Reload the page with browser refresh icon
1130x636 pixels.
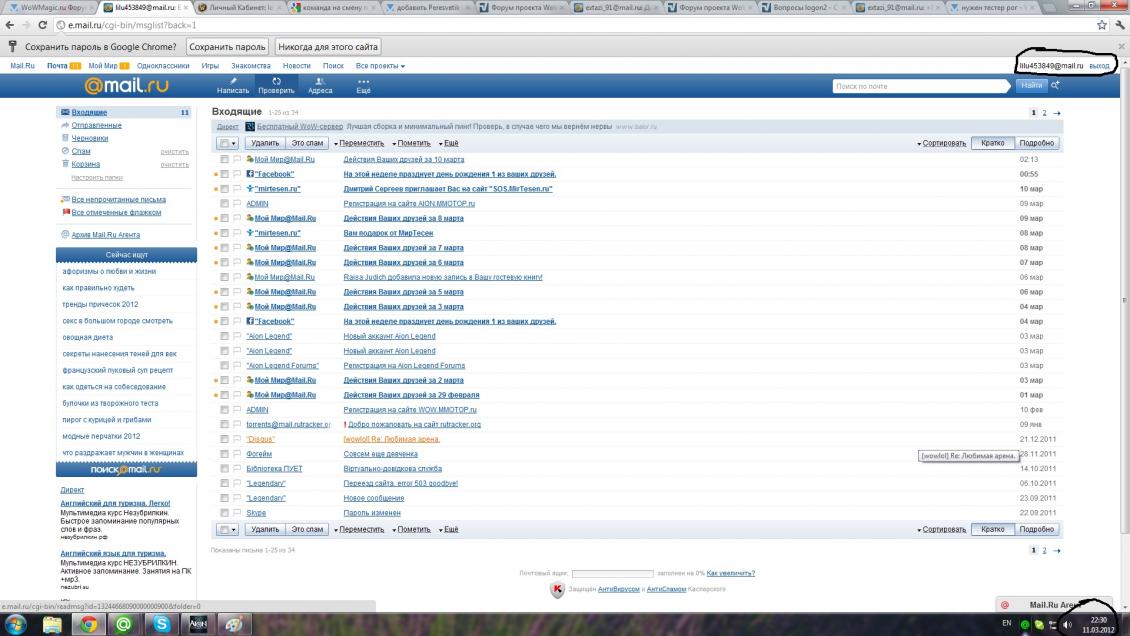pyautogui.click(x=43, y=25)
